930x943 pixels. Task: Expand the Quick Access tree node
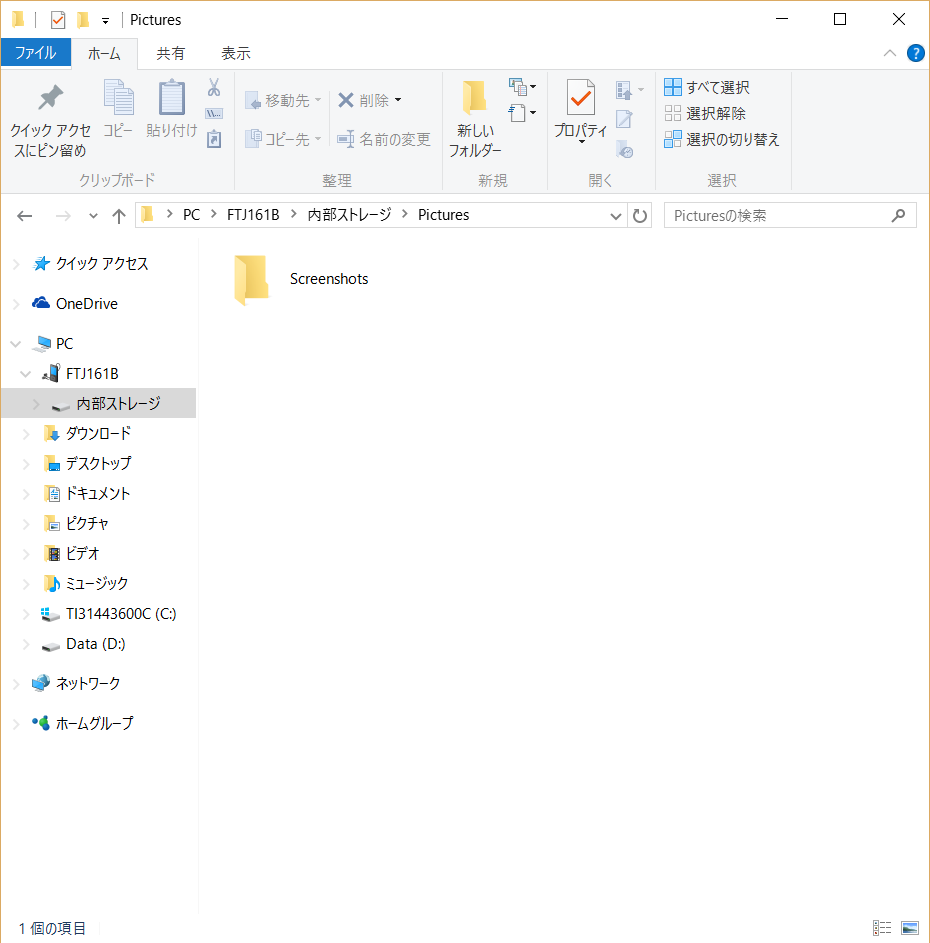coord(15,264)
